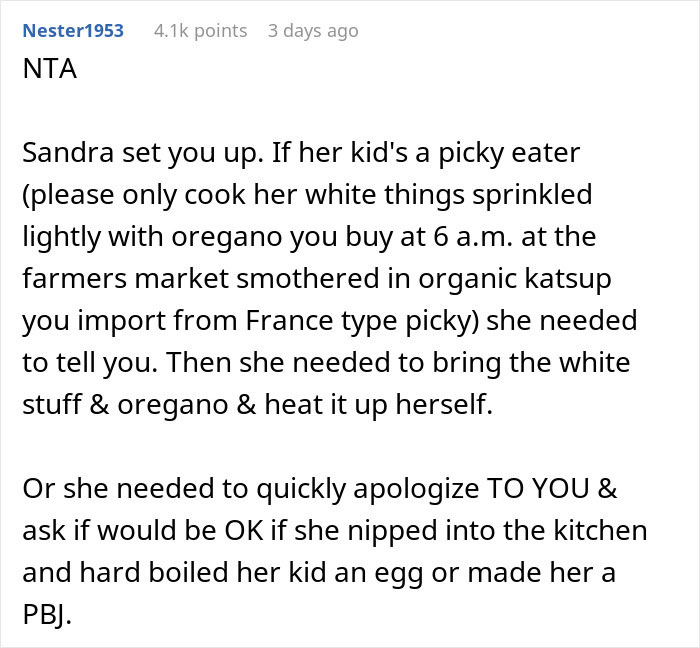Click the line beginning "(please only cook her"
The height and width of the screenshot is (648, 700).
coord(308,195)
